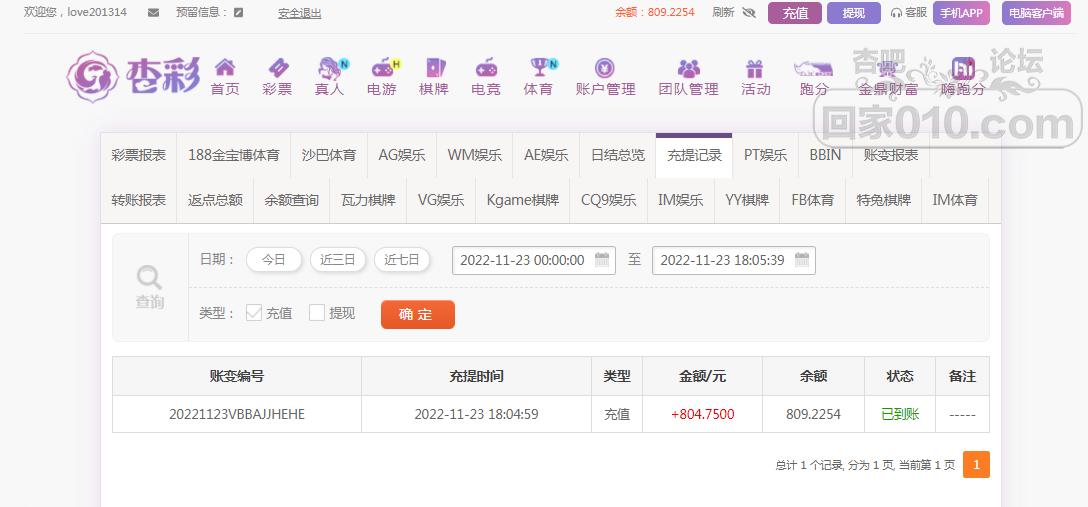Viewport: 1088px width, 507px height.
Task: Open the 彩票 lottery ticket icon
Action: point(277,67)
